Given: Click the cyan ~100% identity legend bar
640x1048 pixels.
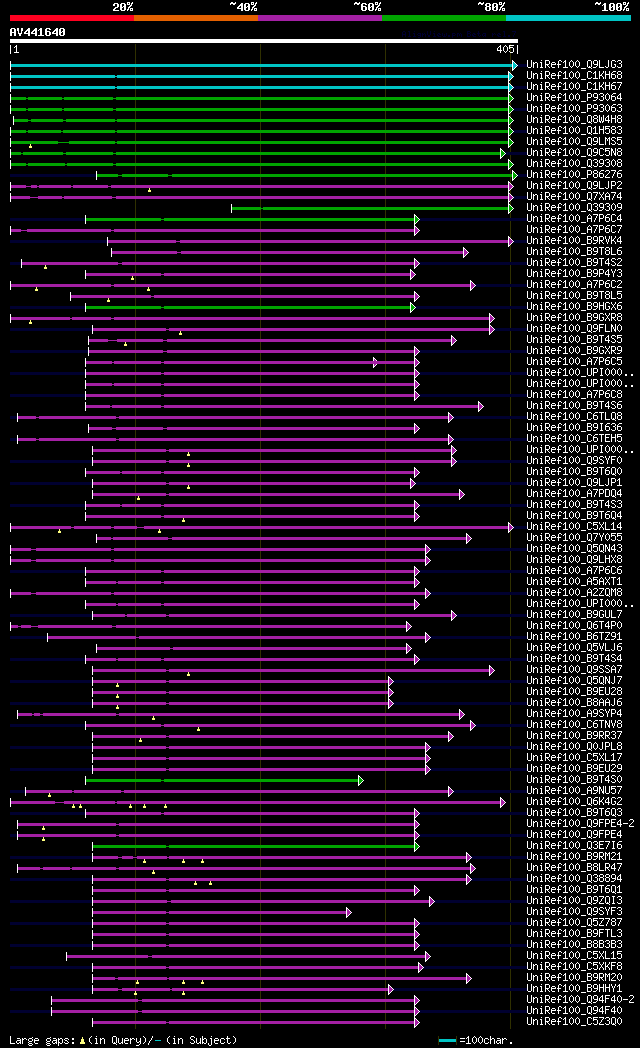Looking at the screenshot, I should (568, 18).
